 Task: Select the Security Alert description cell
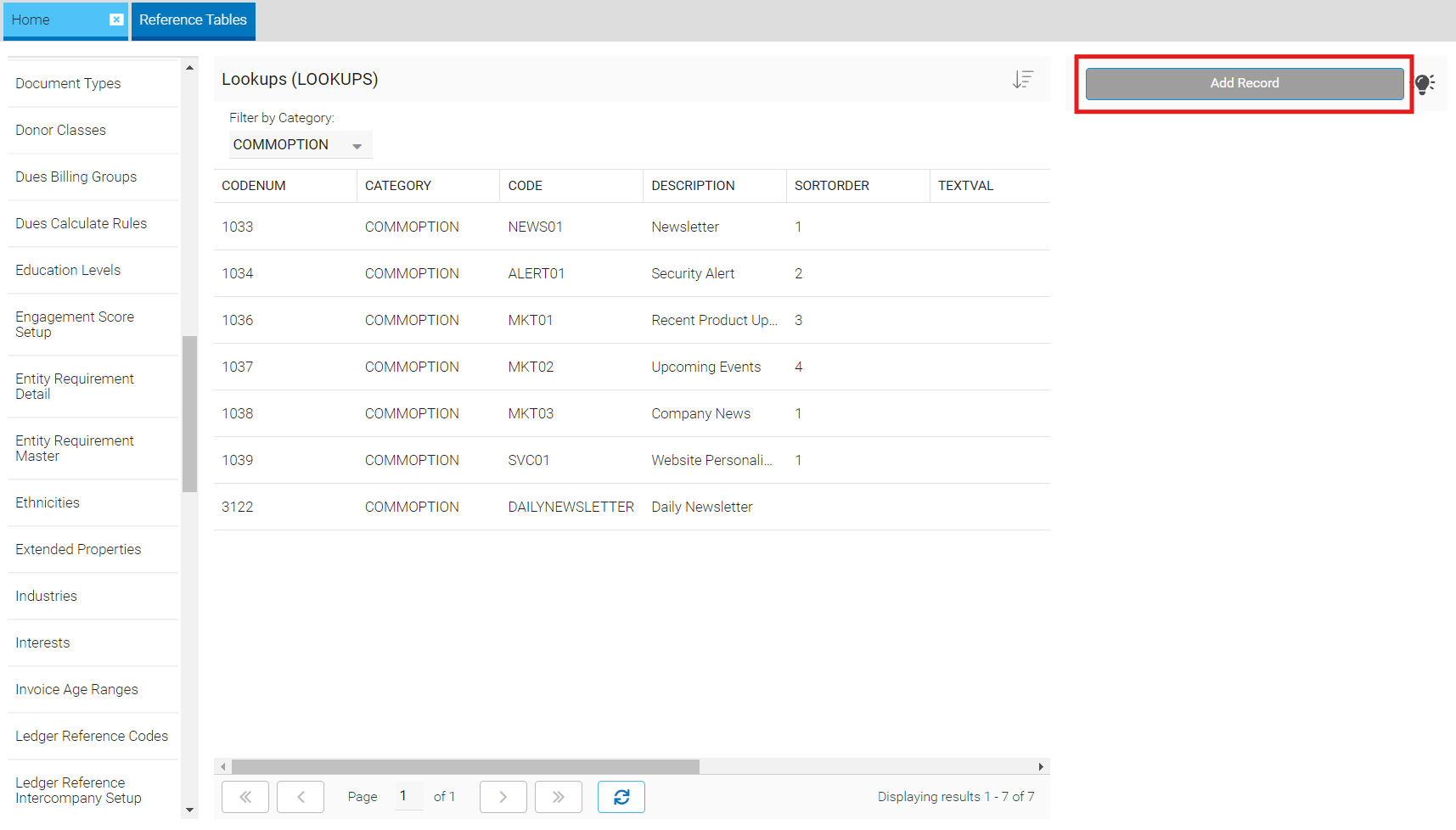coord(715,273)
